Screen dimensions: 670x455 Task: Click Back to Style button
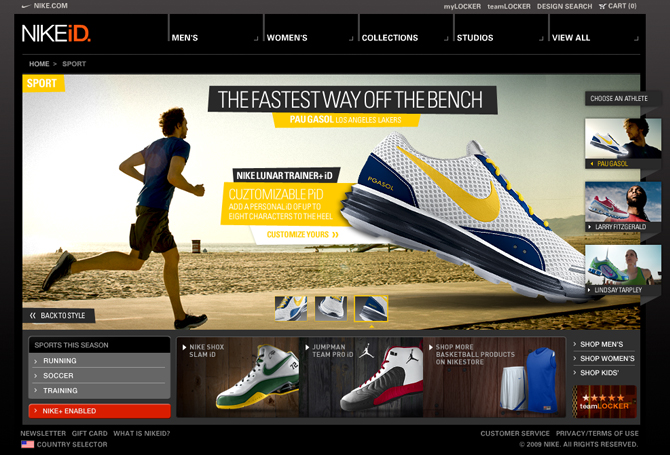(x=59, y=316)
